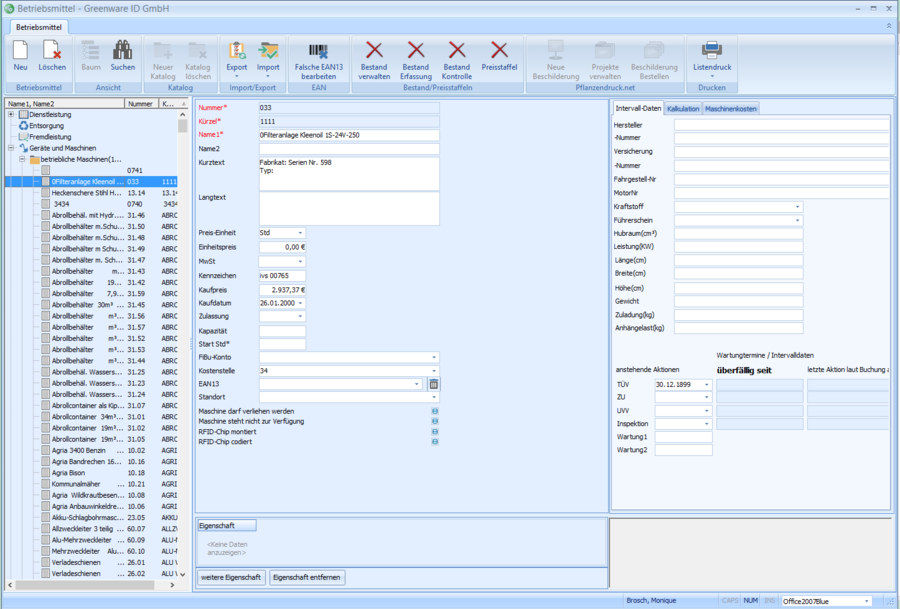This screenshot has width=900, height=609.
Task: Select the Intervall-Daten tab
Action: (638, 108)
